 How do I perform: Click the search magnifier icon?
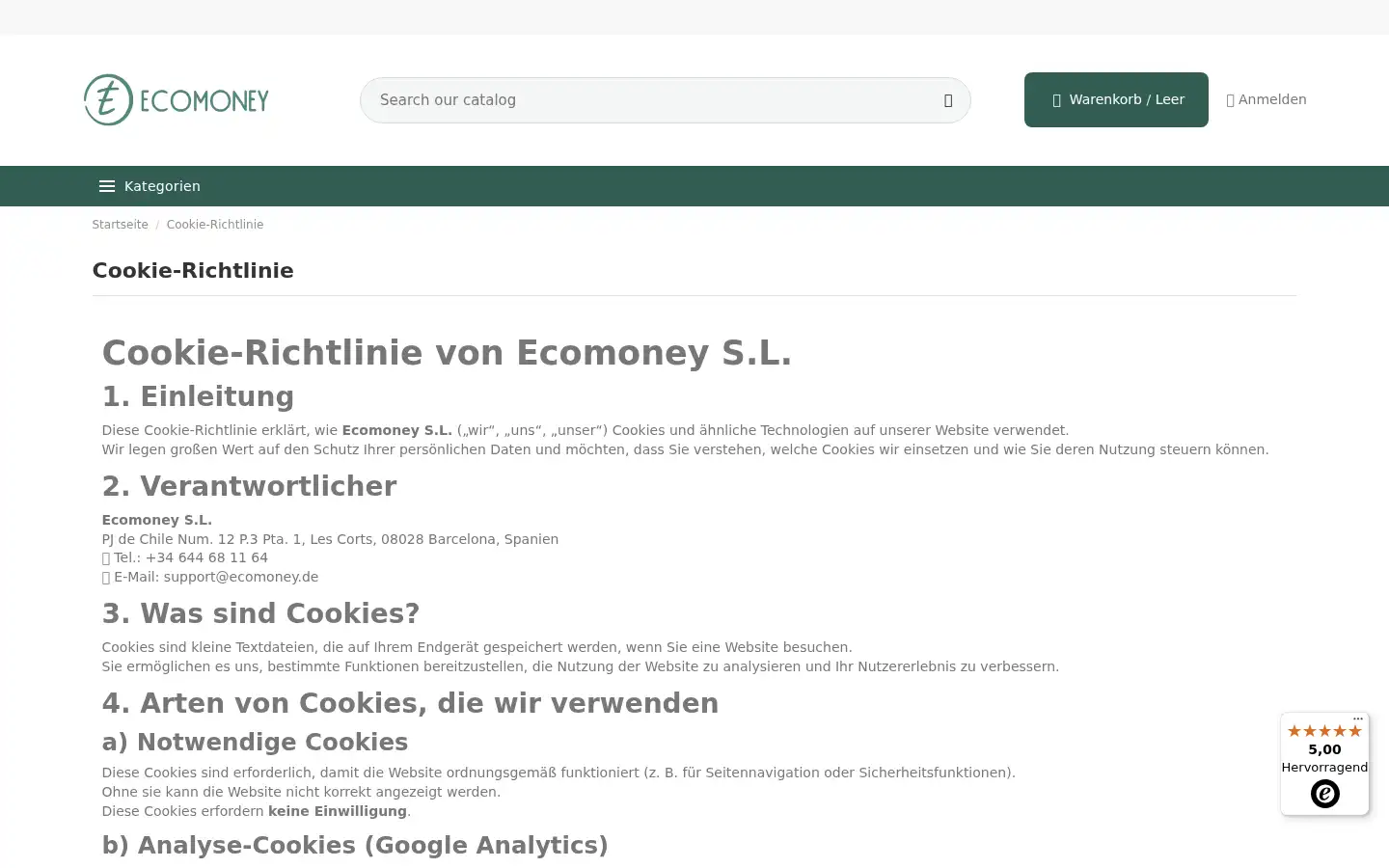pos(948,100)
